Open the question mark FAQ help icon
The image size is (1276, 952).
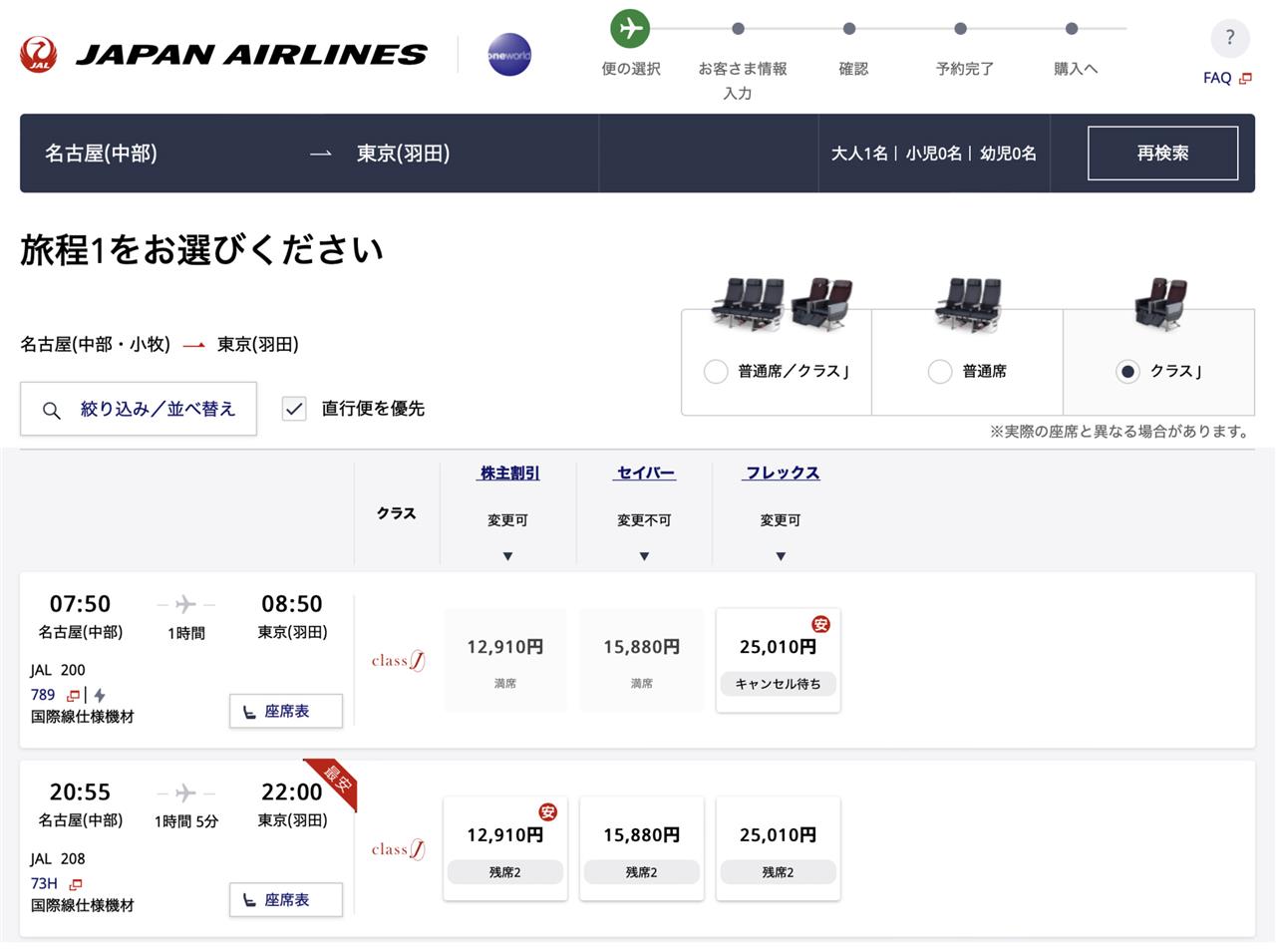1229,38
